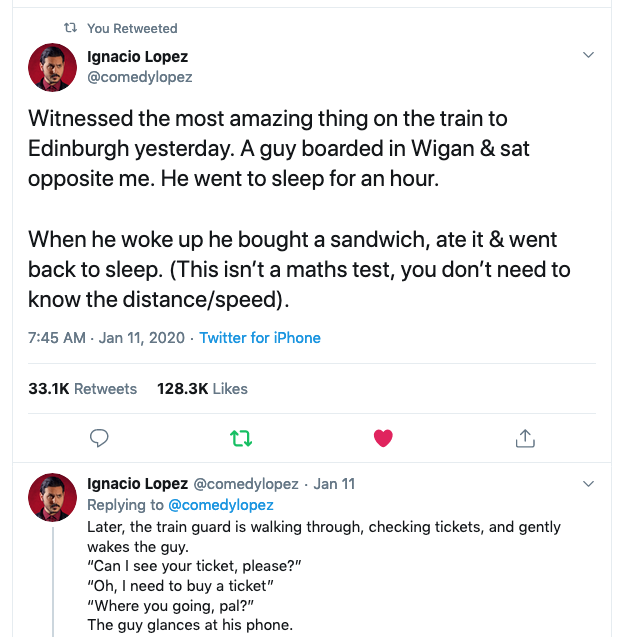Click the small retweeted indicator icon

point(70,29)
